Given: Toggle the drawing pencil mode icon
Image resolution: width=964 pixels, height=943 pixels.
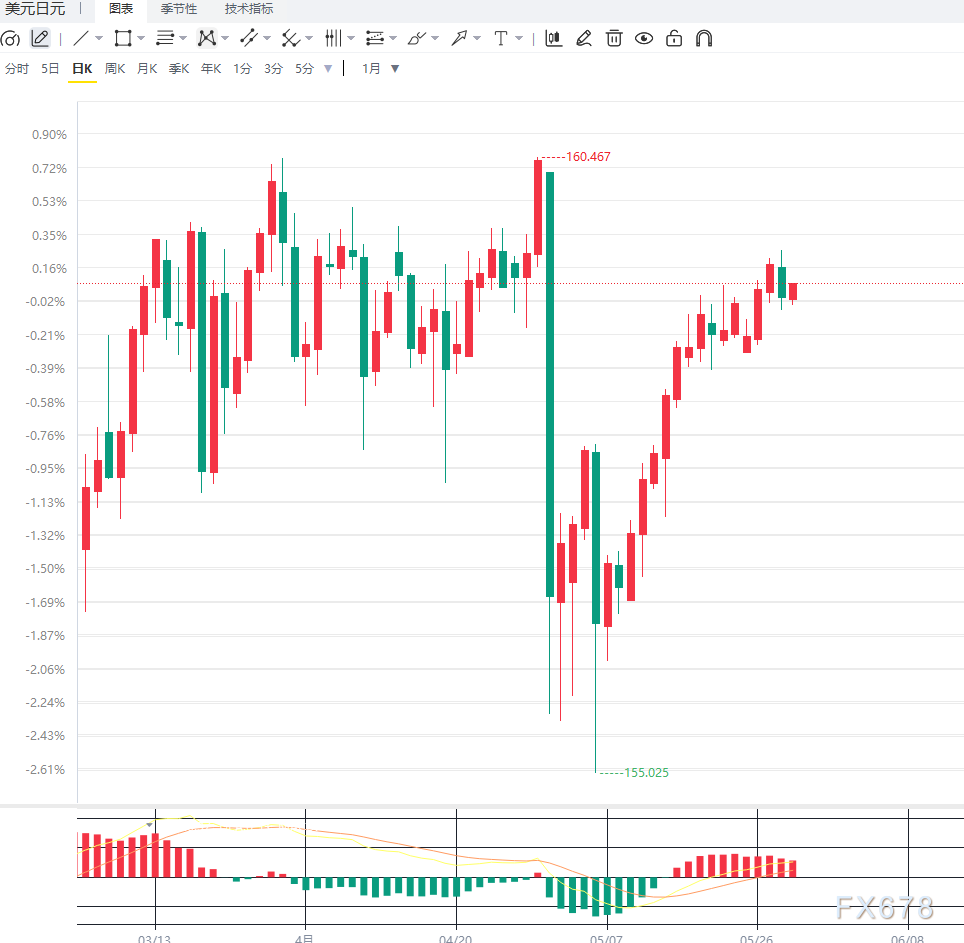Looking at the screenshot, I should [40, 38].
